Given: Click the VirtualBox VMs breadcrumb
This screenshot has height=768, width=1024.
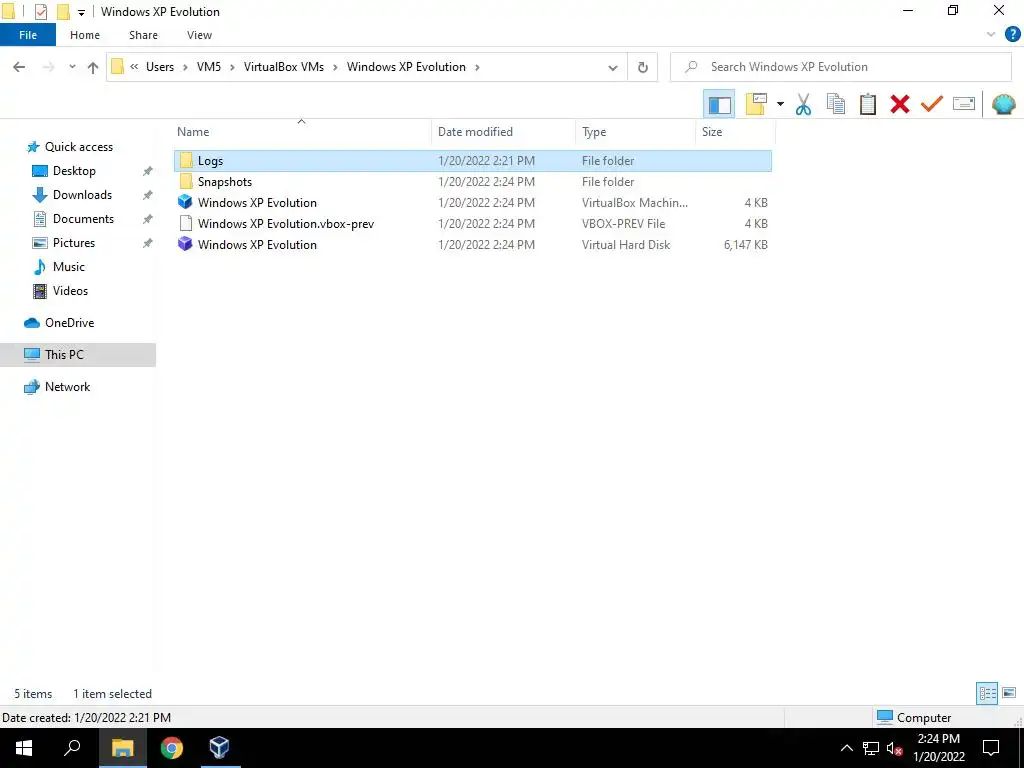Looking at the screenshot, I should click(283, 67).
